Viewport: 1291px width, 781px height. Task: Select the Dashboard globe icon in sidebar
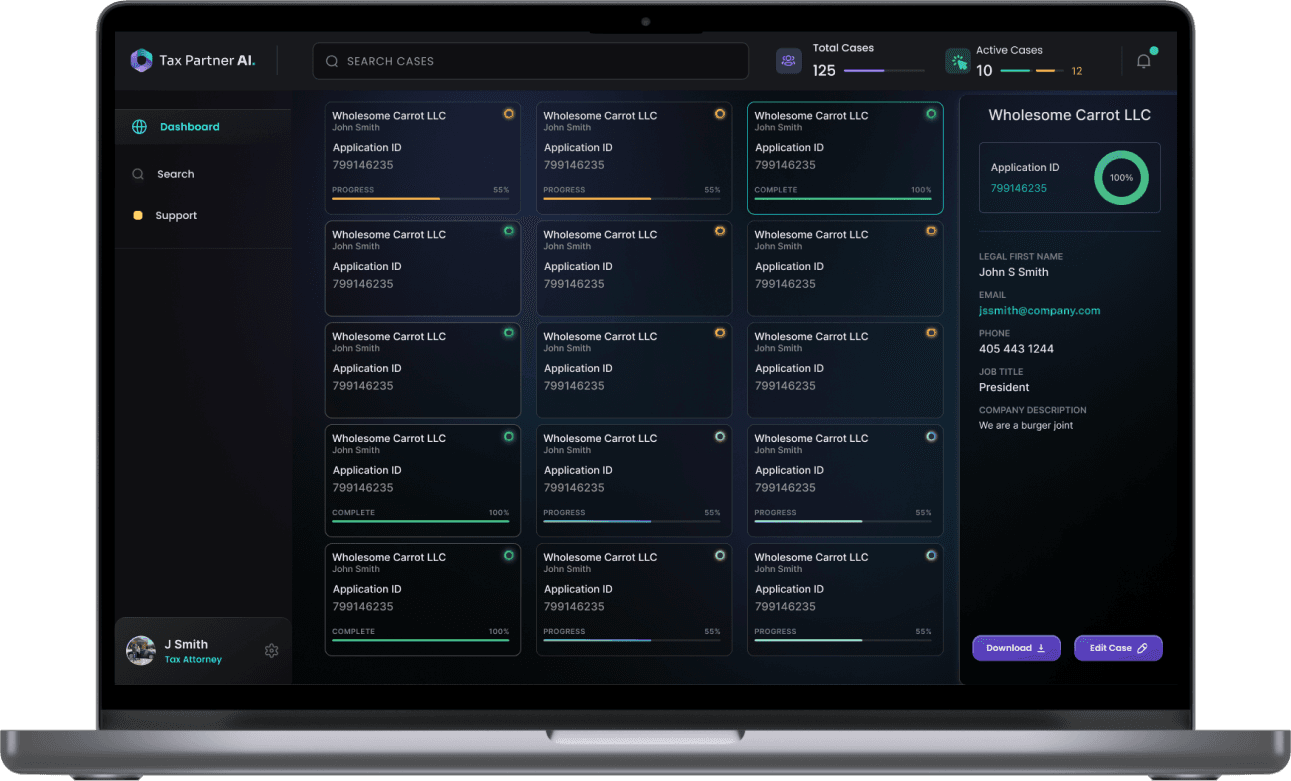pos(139,127)
